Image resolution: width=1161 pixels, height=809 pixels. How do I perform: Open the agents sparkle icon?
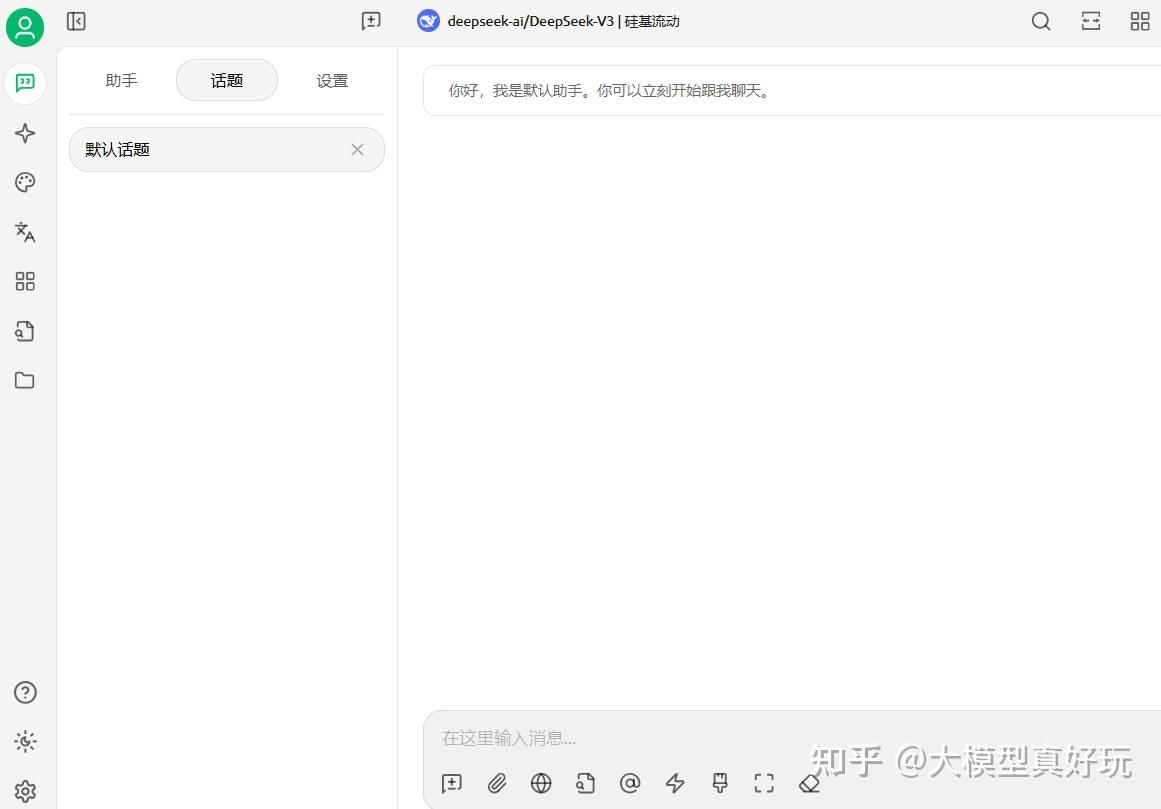tap(25, 133)
